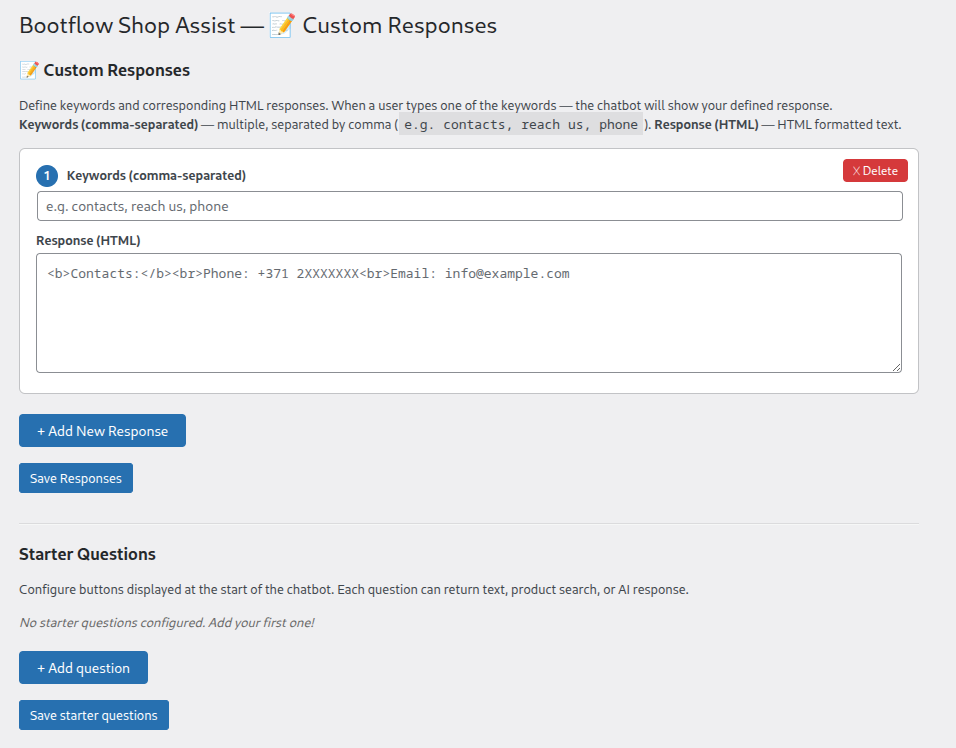The height and width of the screenshot is (748, 956).
Task: Click the blue number 1 response badge
Action: pyautogui.click(x=47, y=176)
